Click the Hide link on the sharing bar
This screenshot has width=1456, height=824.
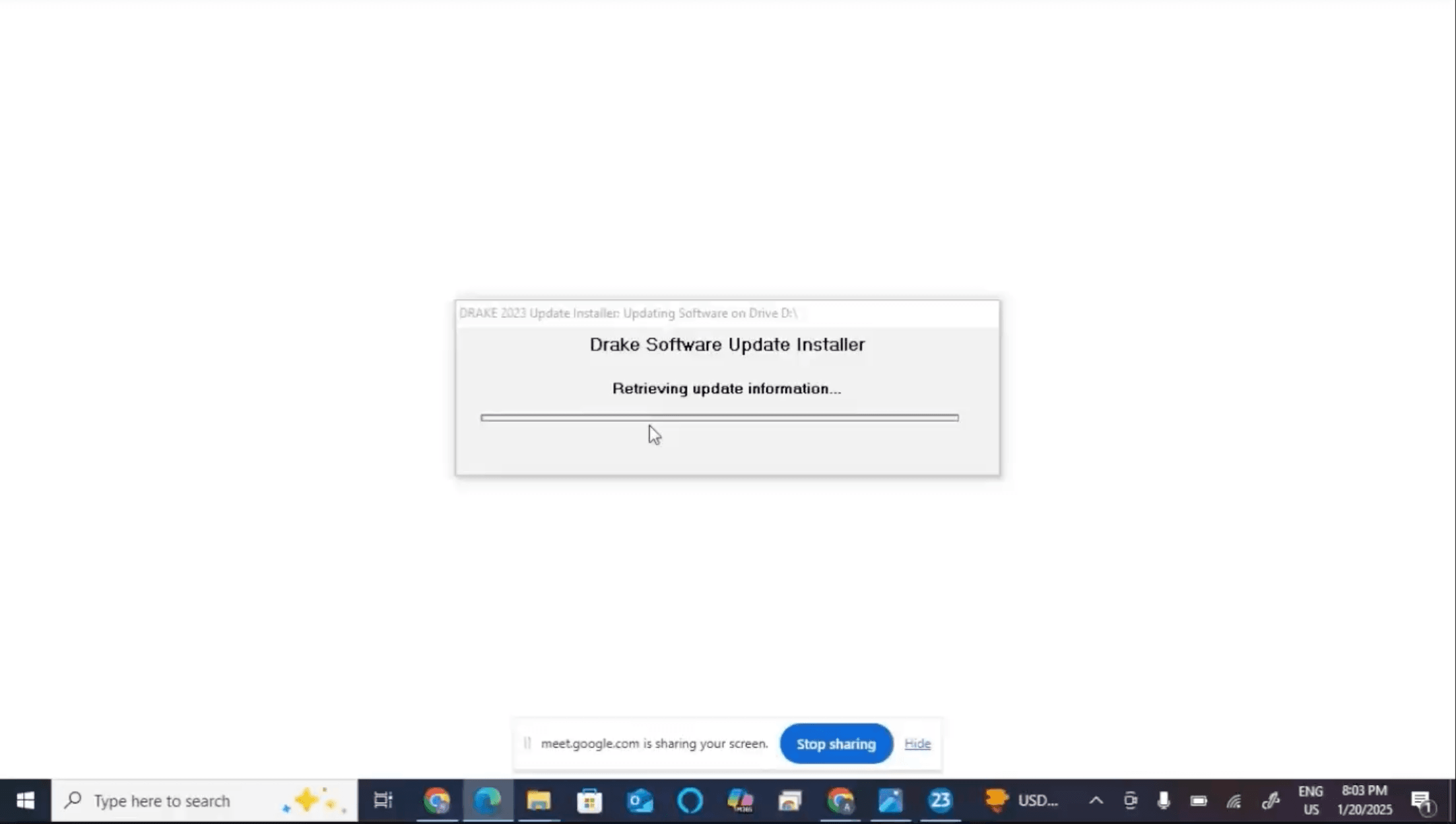pos(917,743)
